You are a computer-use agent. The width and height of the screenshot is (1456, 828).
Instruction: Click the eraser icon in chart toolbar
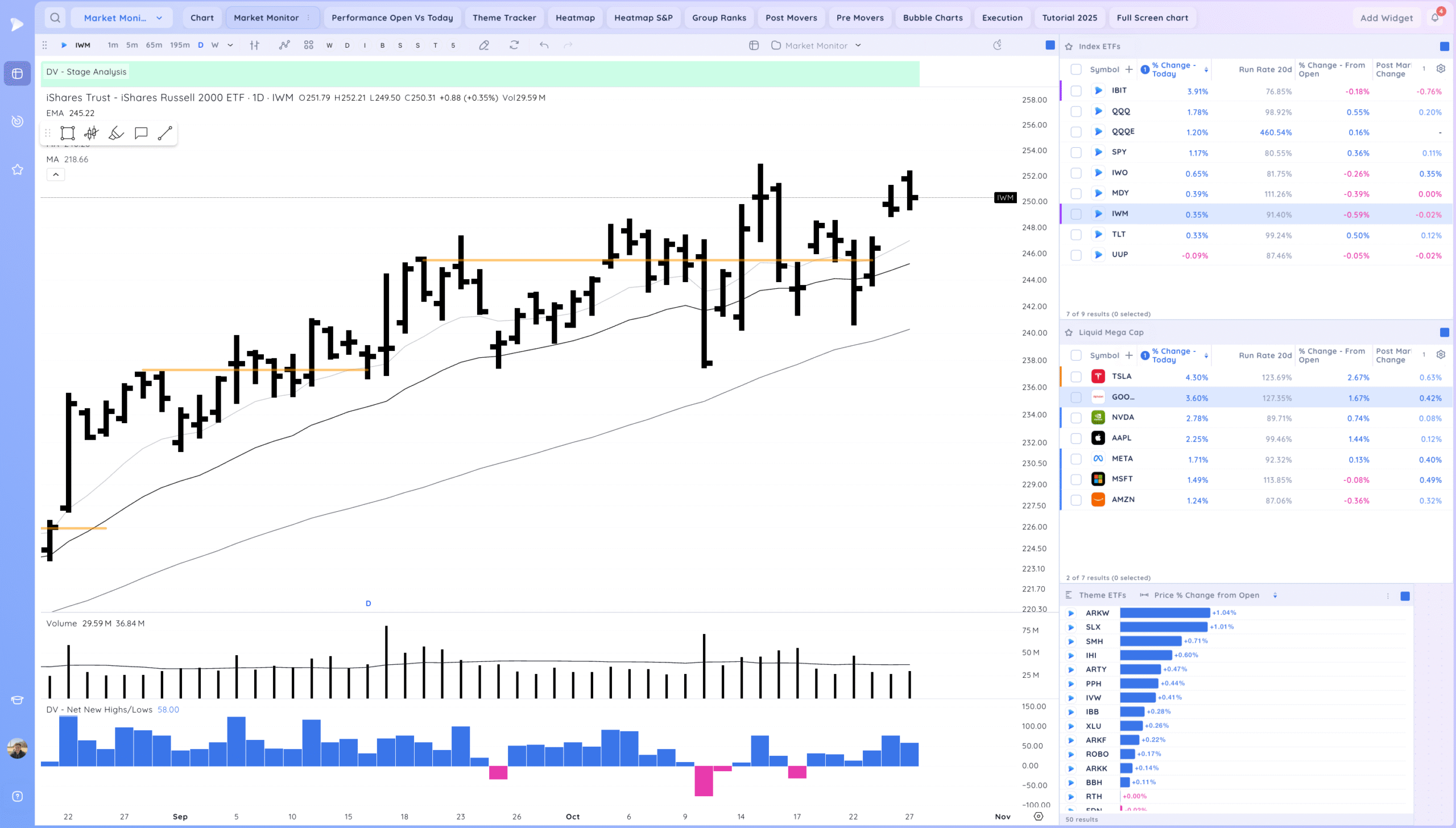tap(484, 45)
